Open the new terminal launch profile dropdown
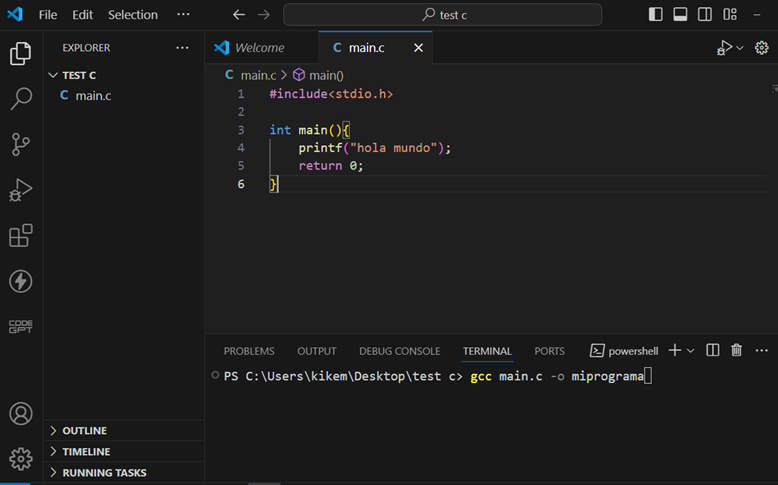778x485 pixels. tap(691, 351)
